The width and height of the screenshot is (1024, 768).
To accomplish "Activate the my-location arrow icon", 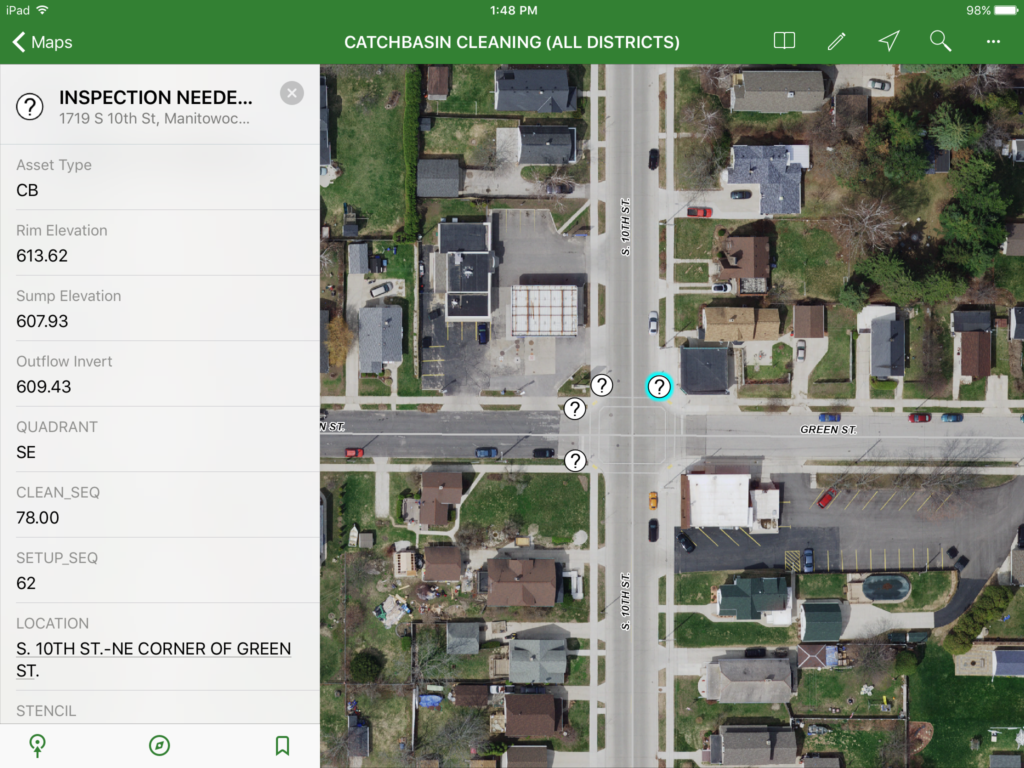I will point(888,41).
